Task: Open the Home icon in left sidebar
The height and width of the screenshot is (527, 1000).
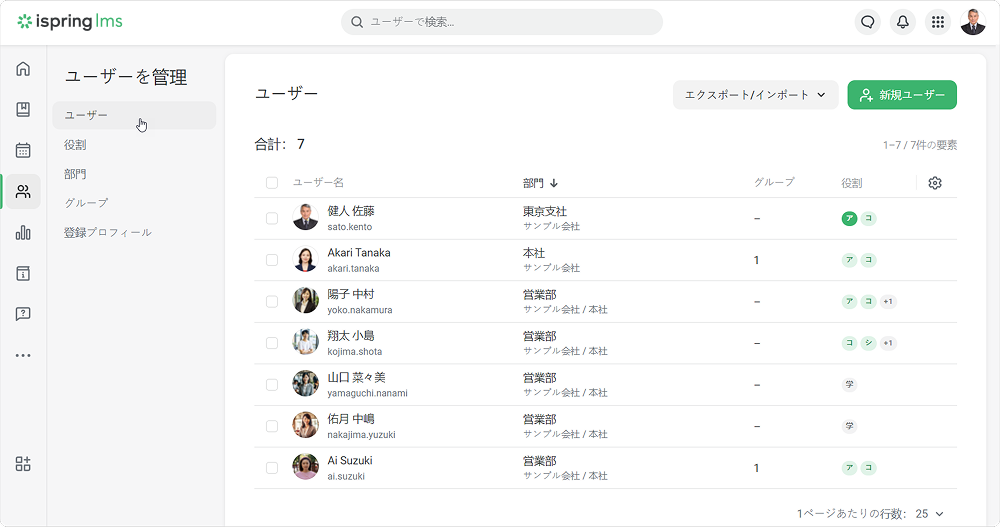Action: tap(23, 69)
